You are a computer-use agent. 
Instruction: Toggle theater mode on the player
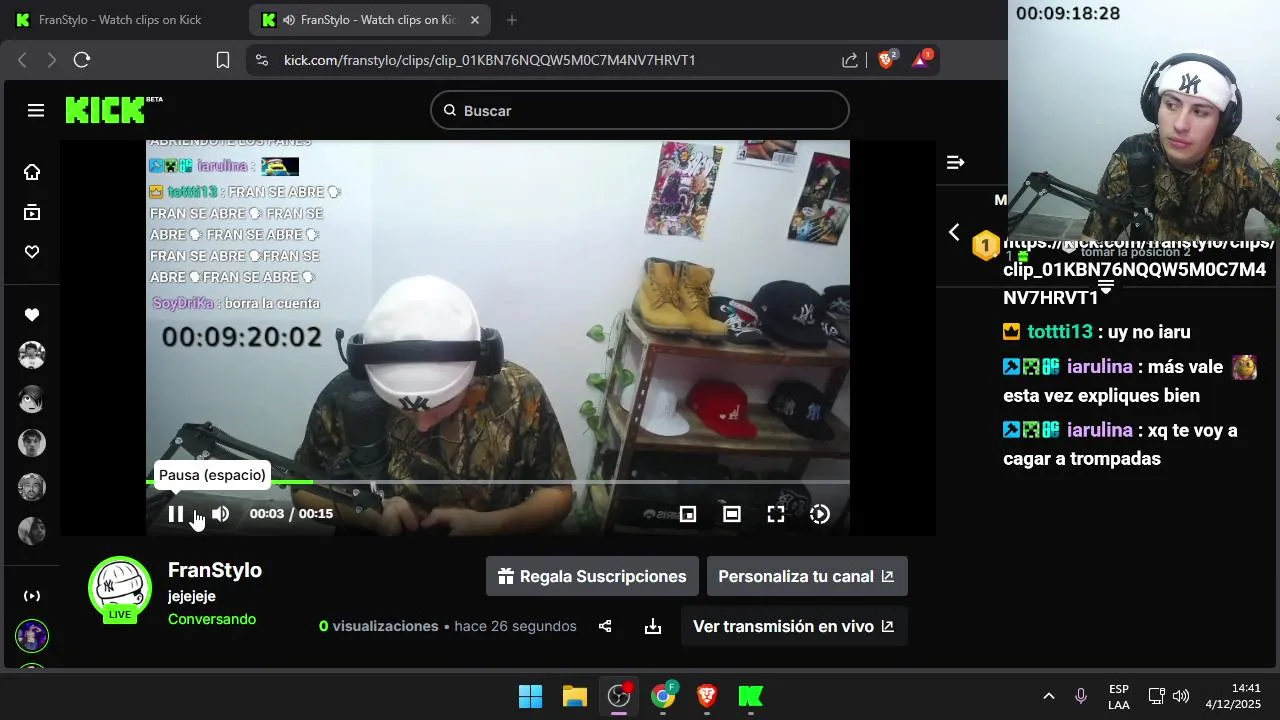[x=732, y=514]
